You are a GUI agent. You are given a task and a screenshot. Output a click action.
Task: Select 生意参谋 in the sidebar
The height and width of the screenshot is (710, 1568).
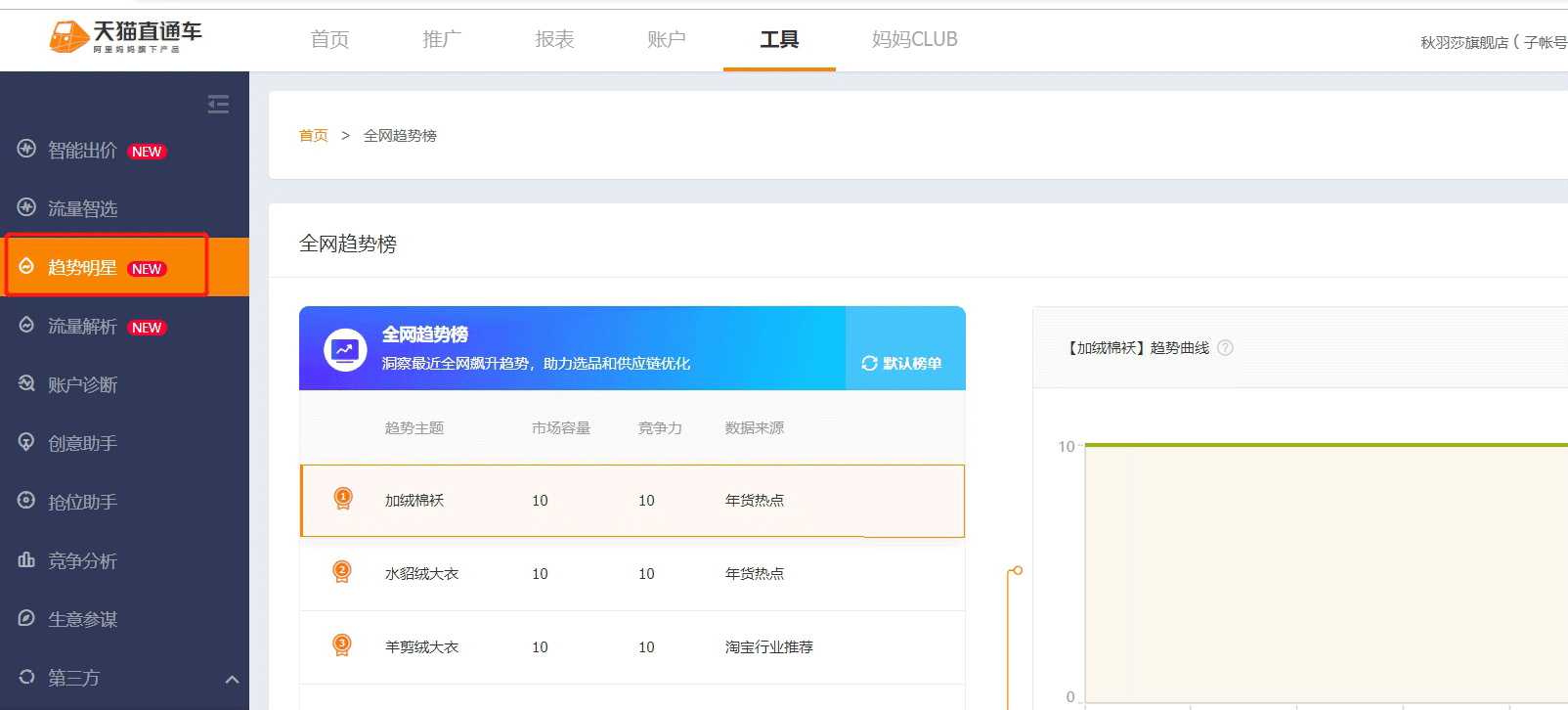pyautogui.click(x=83, y=620)
